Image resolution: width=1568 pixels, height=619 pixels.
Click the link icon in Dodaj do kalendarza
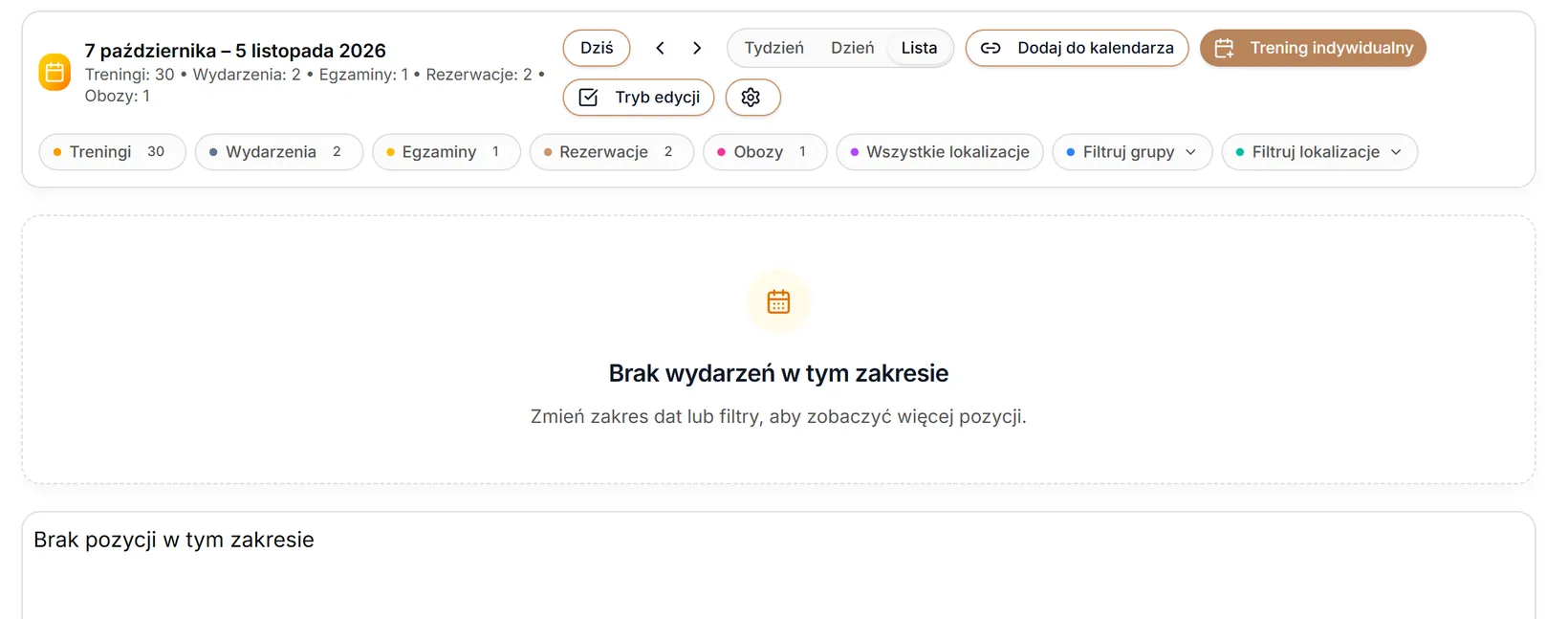[x=991, y=48]
